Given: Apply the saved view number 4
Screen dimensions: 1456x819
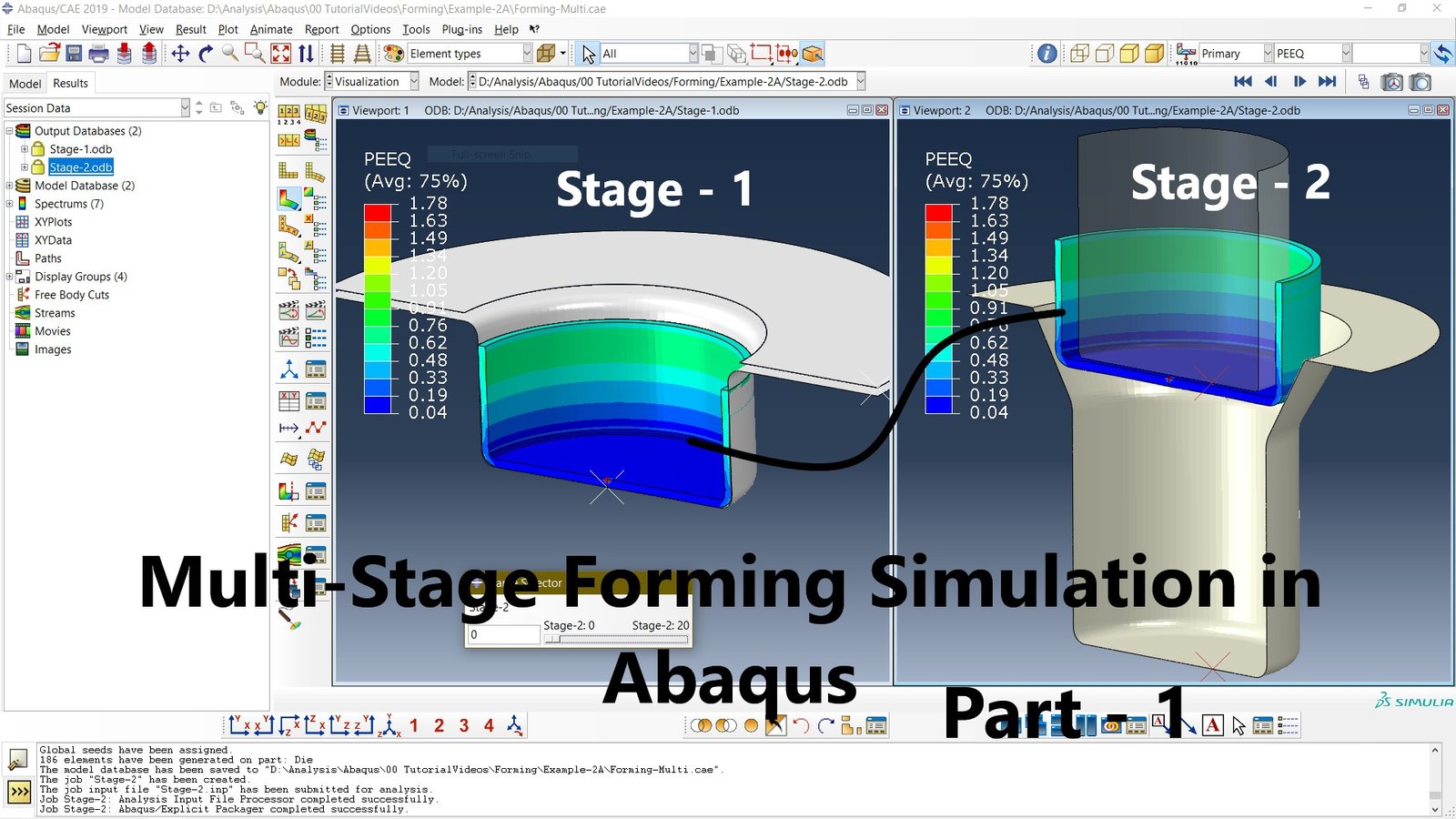Looking at the screenshot, I should [x=489, y=725].
